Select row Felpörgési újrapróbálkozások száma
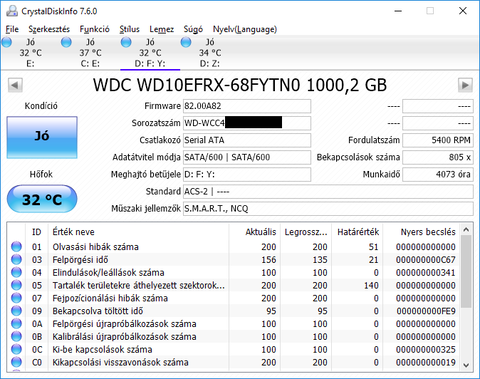This screenshot has width=480, height=379. pyautogui.click(x=233, y=324)
